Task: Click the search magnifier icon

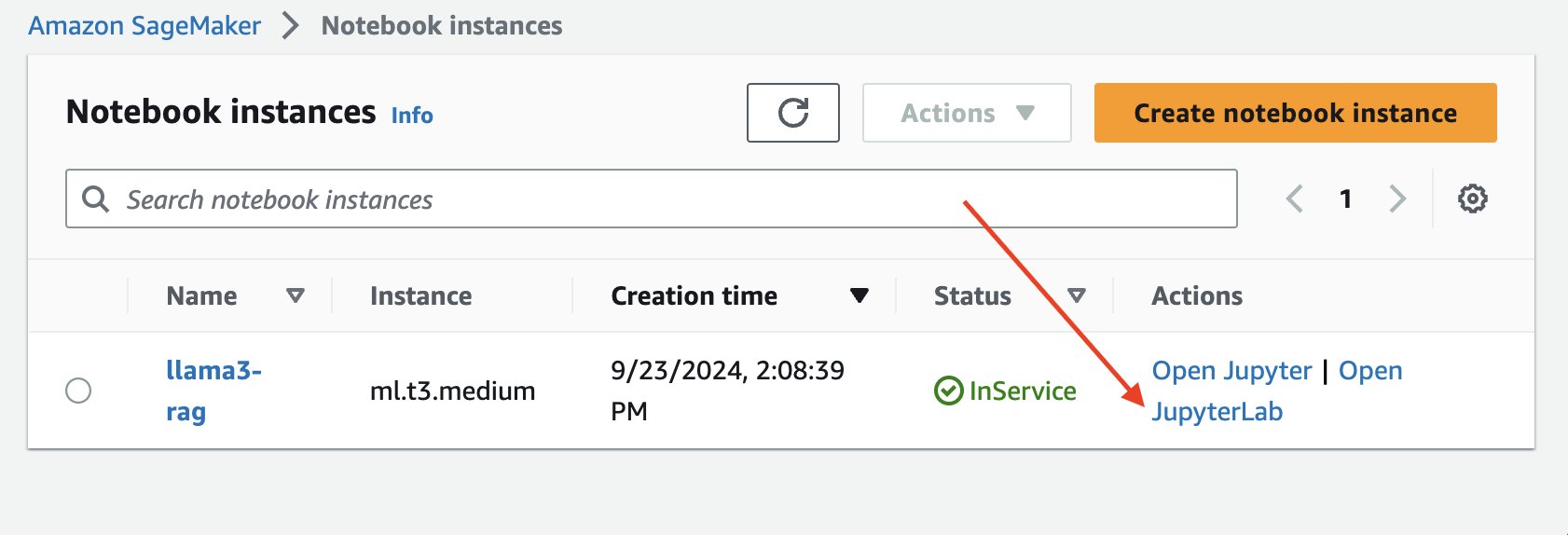Action: (95, 199)
